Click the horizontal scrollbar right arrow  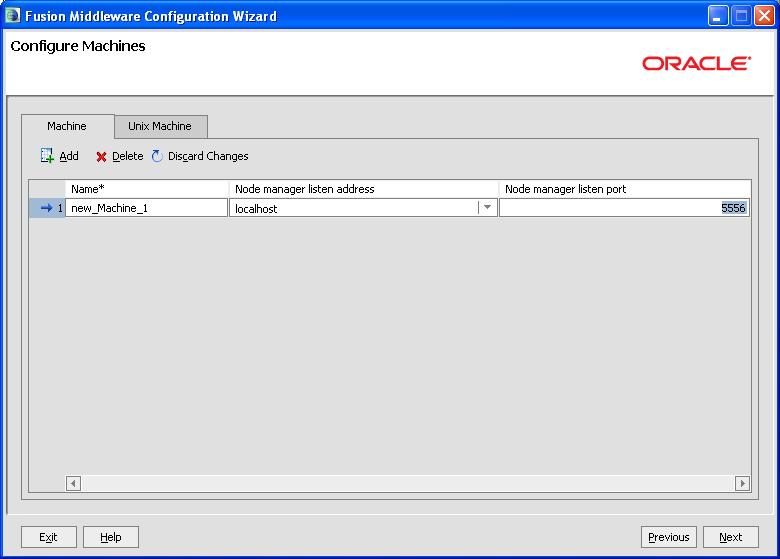point(742,483)
